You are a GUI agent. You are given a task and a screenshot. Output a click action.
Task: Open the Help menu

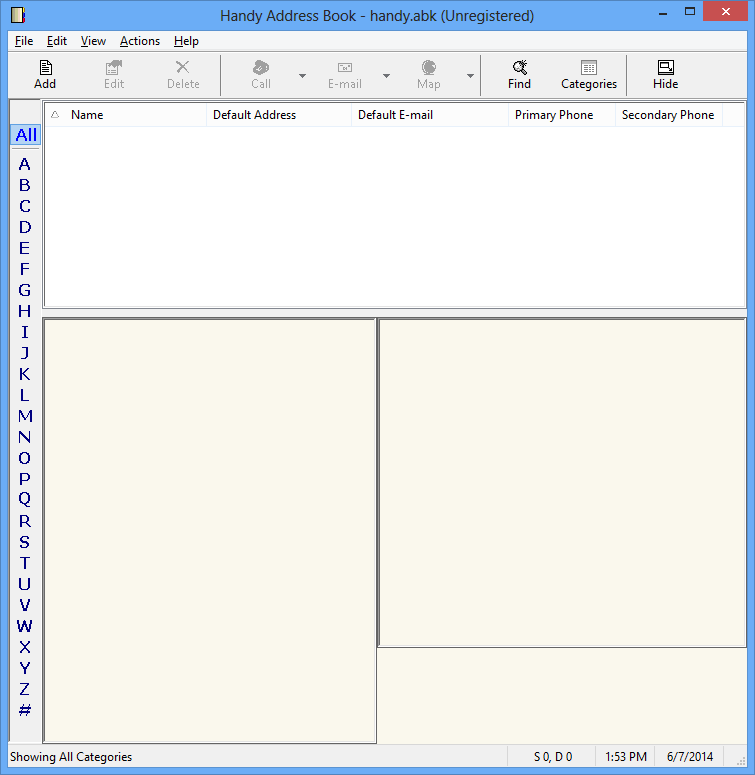pyautogui.click(x=186, y=41)
